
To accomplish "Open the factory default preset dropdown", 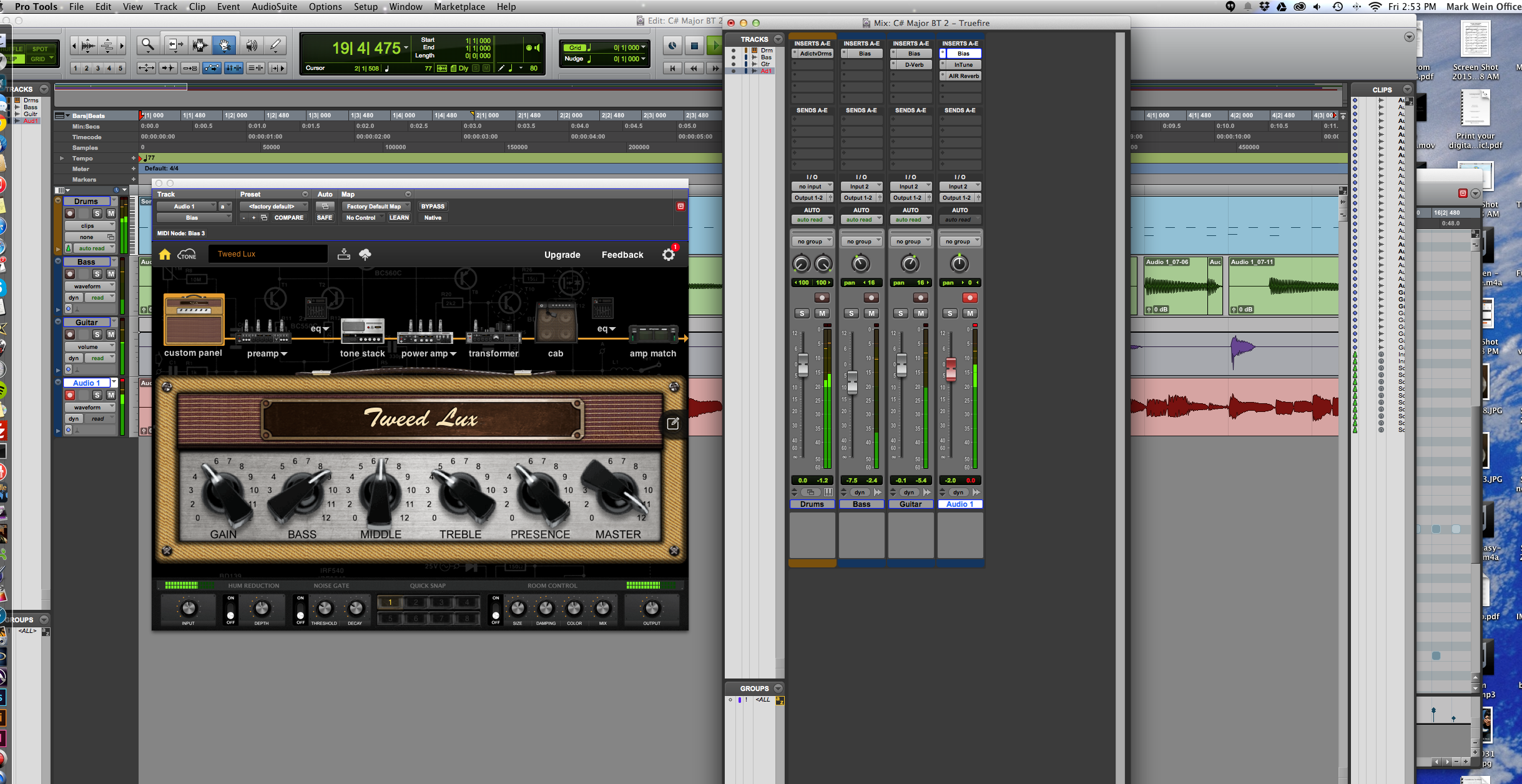I will [274, 206].
